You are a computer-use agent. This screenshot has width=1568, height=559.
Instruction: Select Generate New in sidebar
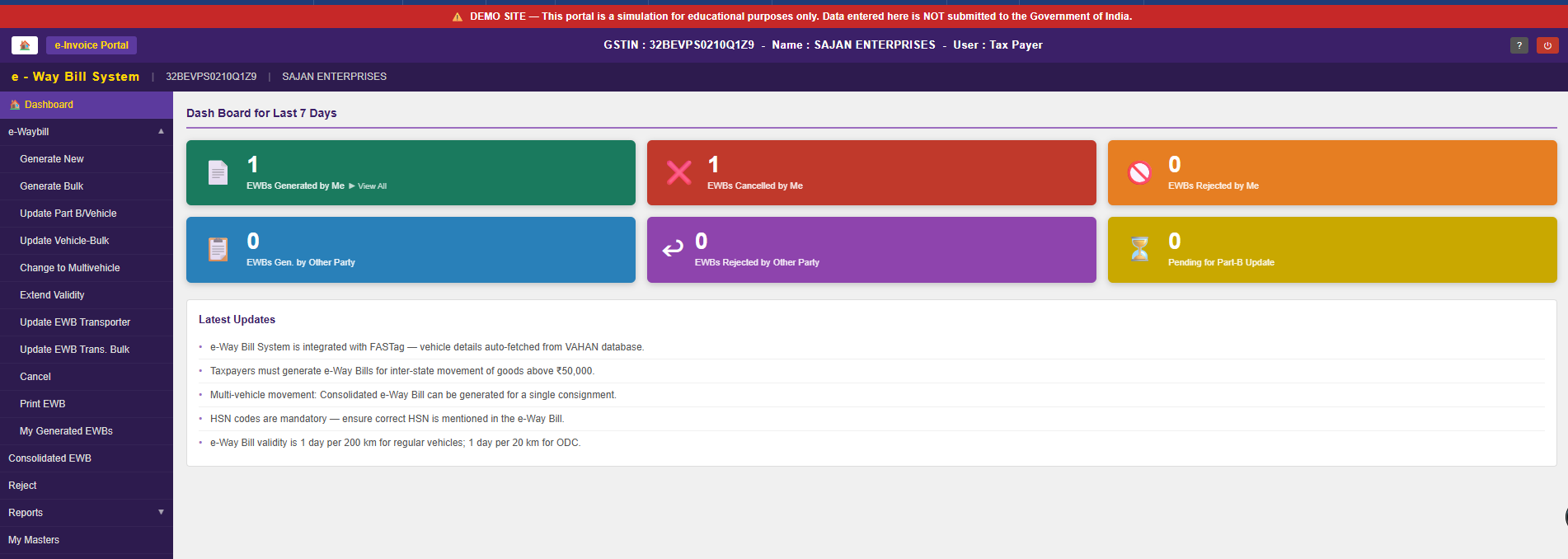pyautogui.click(x=87, y=159)
